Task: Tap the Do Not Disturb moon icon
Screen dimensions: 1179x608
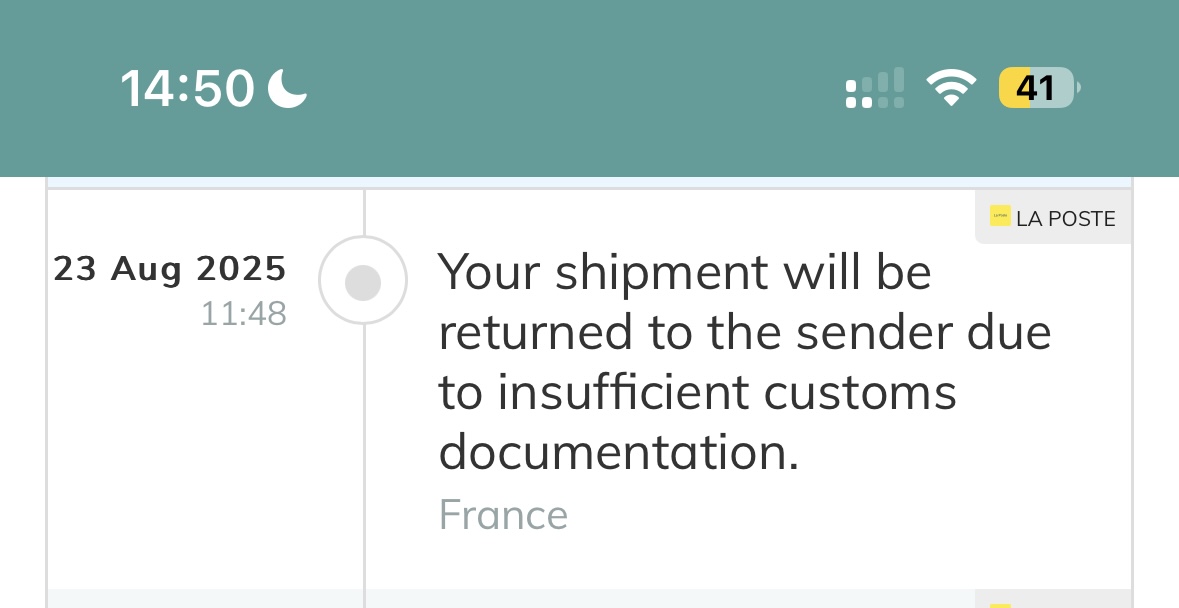Action: 288,88
